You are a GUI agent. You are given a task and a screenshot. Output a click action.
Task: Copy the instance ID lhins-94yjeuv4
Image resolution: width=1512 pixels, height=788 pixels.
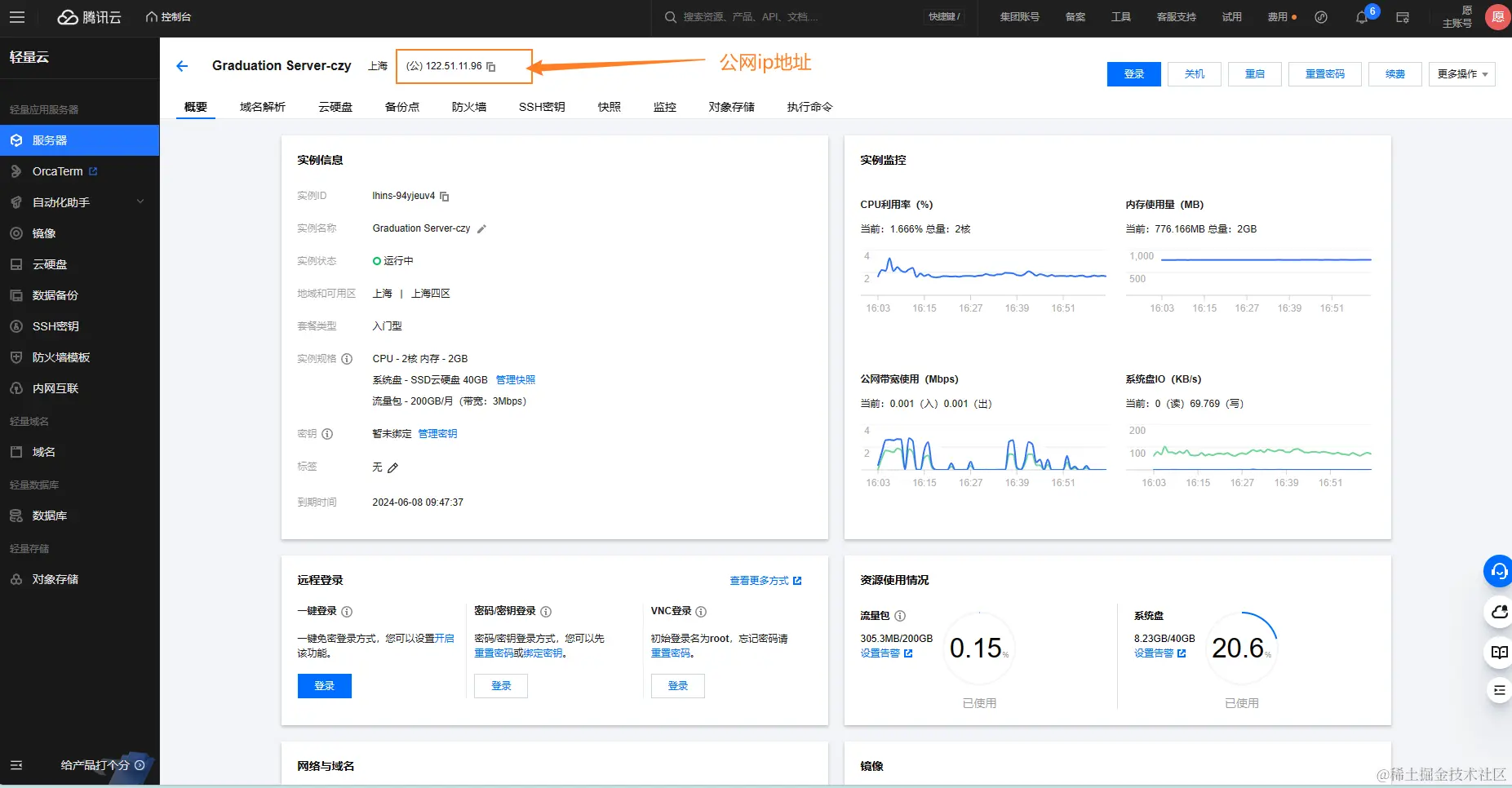(445, 197)
